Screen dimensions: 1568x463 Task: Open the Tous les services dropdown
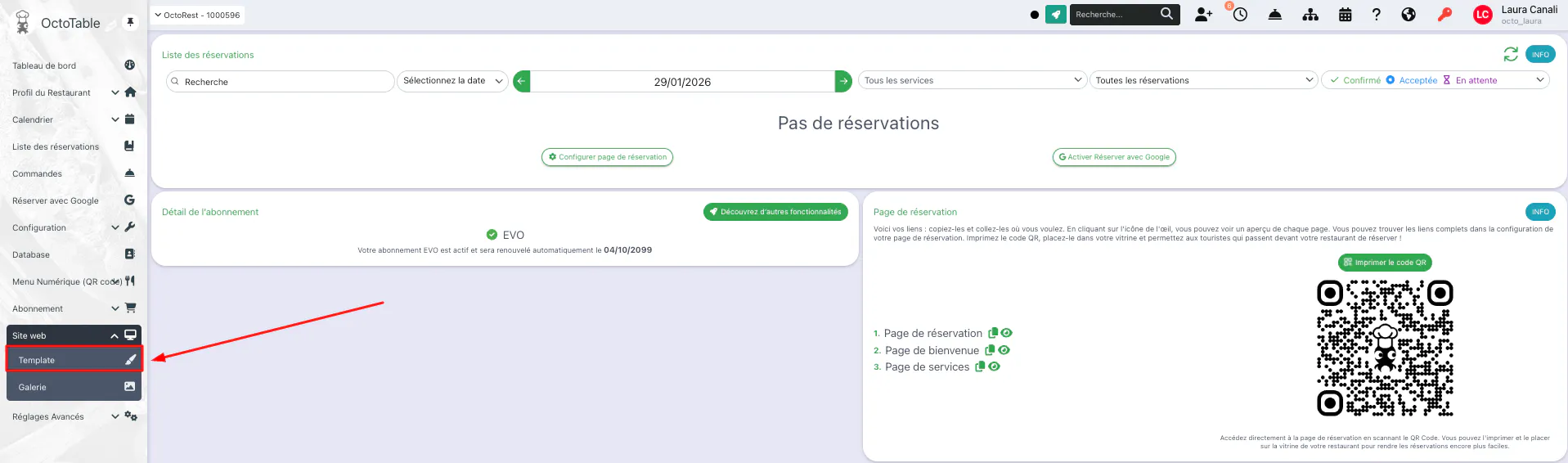click(973, 80)
